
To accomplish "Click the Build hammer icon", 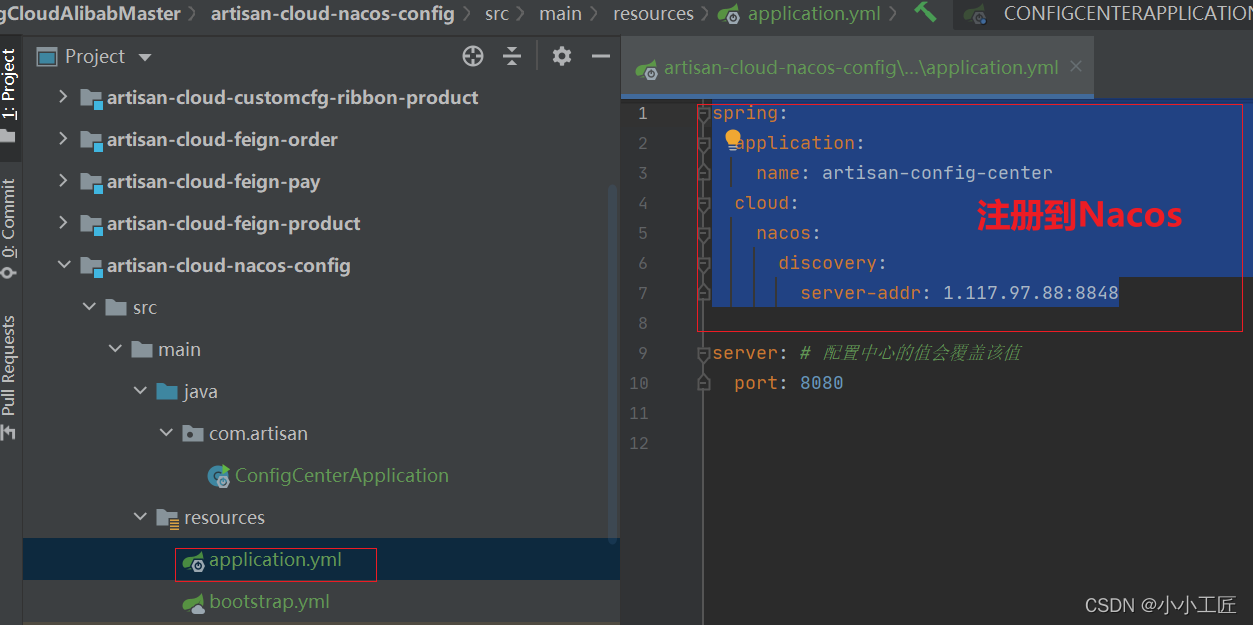I will [x=925, y=13].
